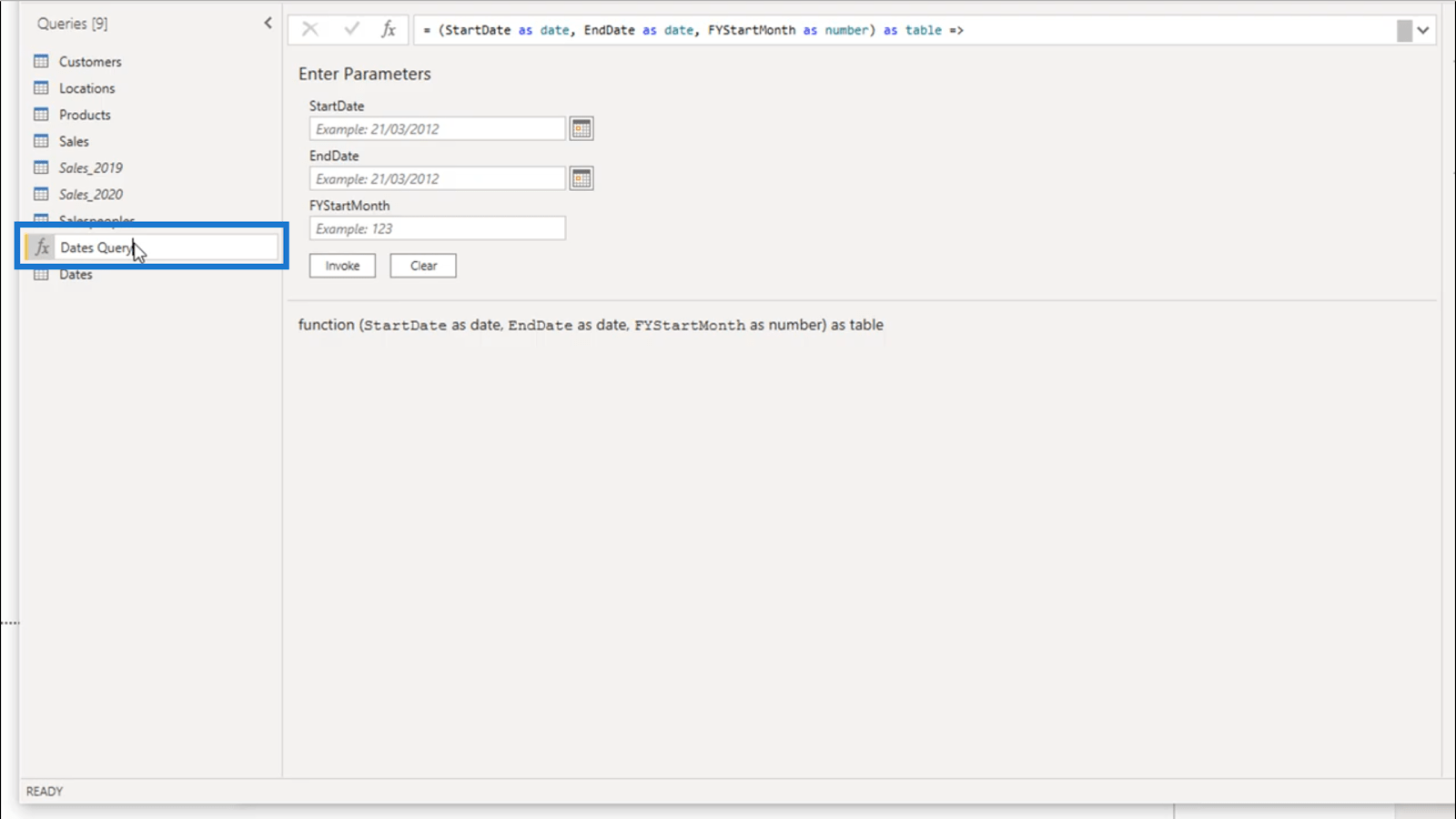The image size is (1456, 819).
Task: Select the Locations query
Action: pos(86,88)
